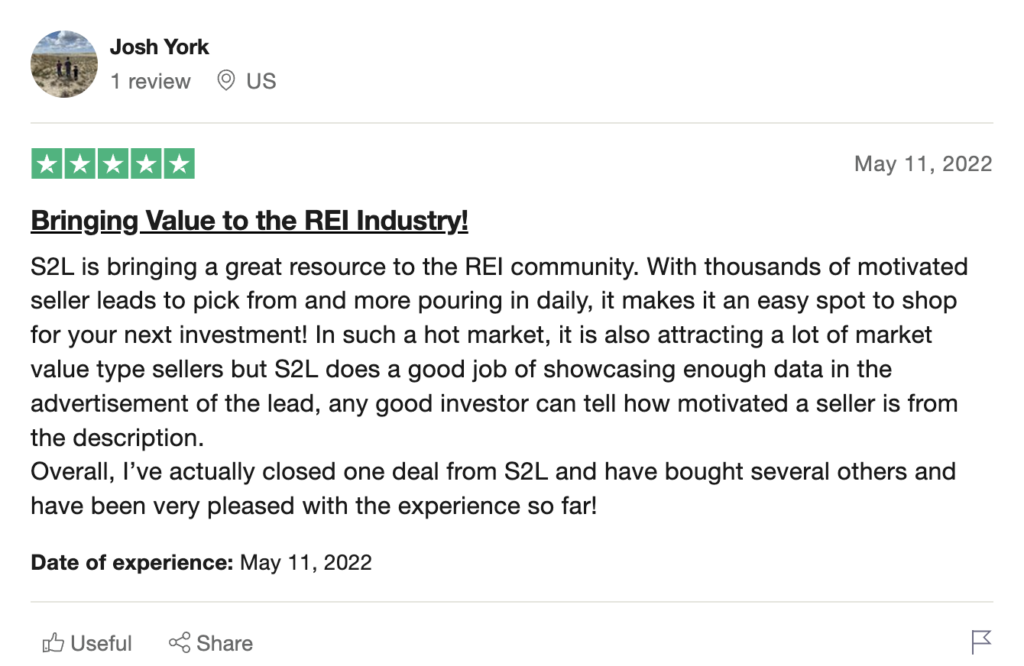Click the second green rating star

click(x=80, y=164)
